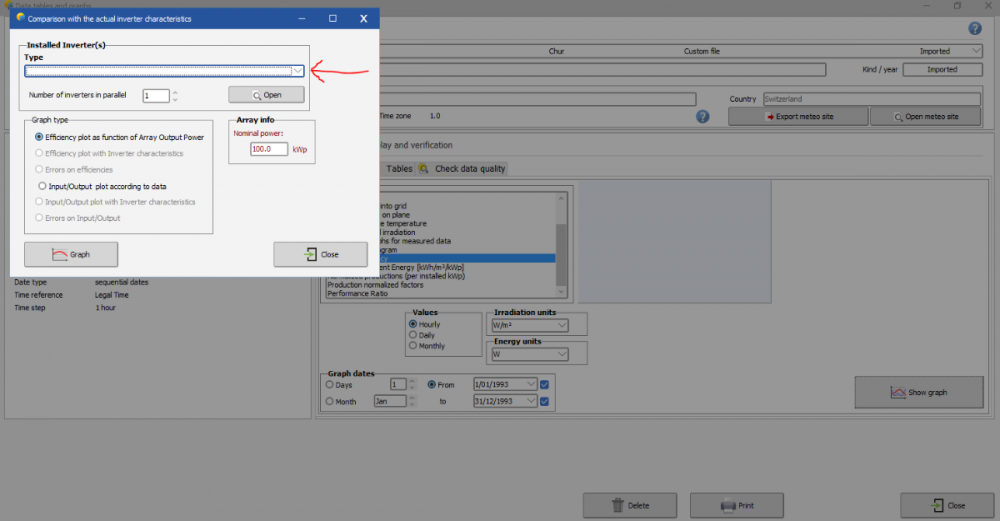Click the help icon at top right

coord(975,28)
